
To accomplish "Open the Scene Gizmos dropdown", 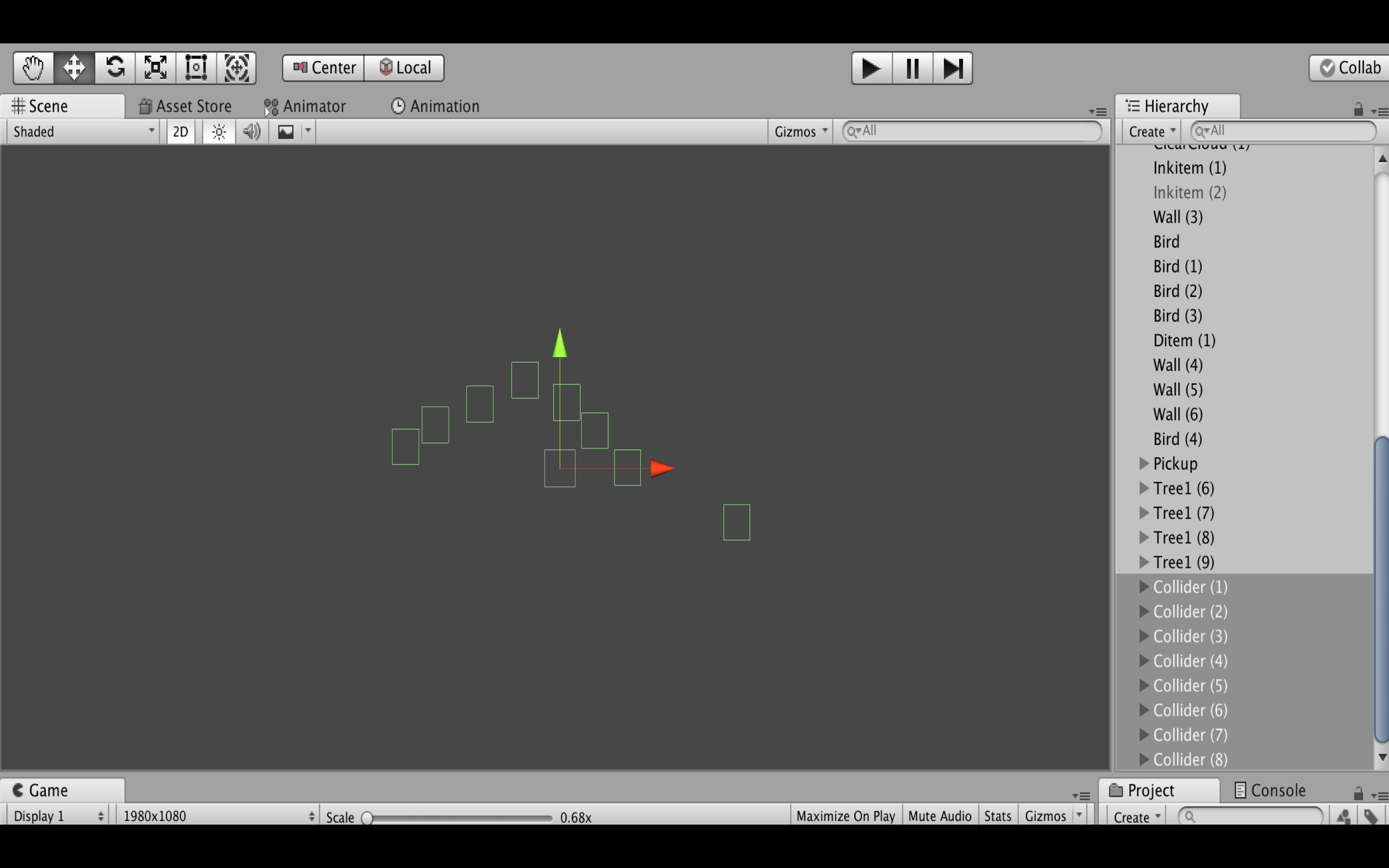I will pyautogui.click(x=800, y=132).
